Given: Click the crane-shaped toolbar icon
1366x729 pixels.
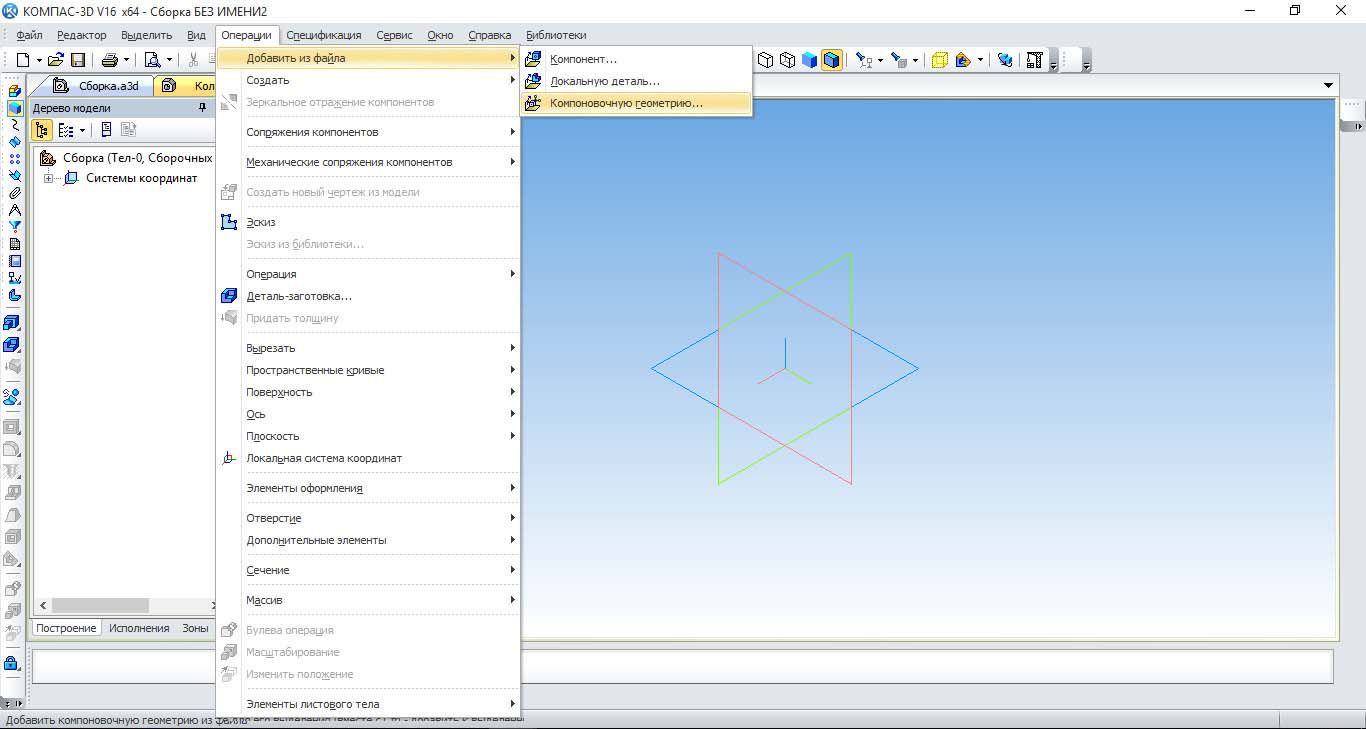Looking at the screenshot, I should point(1035,60).
